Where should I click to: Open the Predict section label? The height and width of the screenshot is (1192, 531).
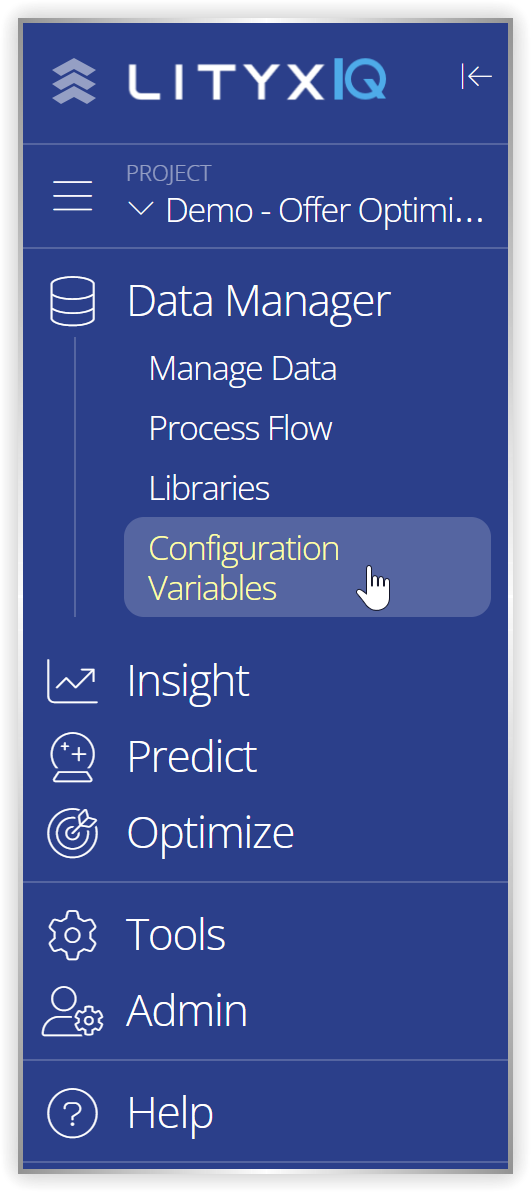click(192, 756)
